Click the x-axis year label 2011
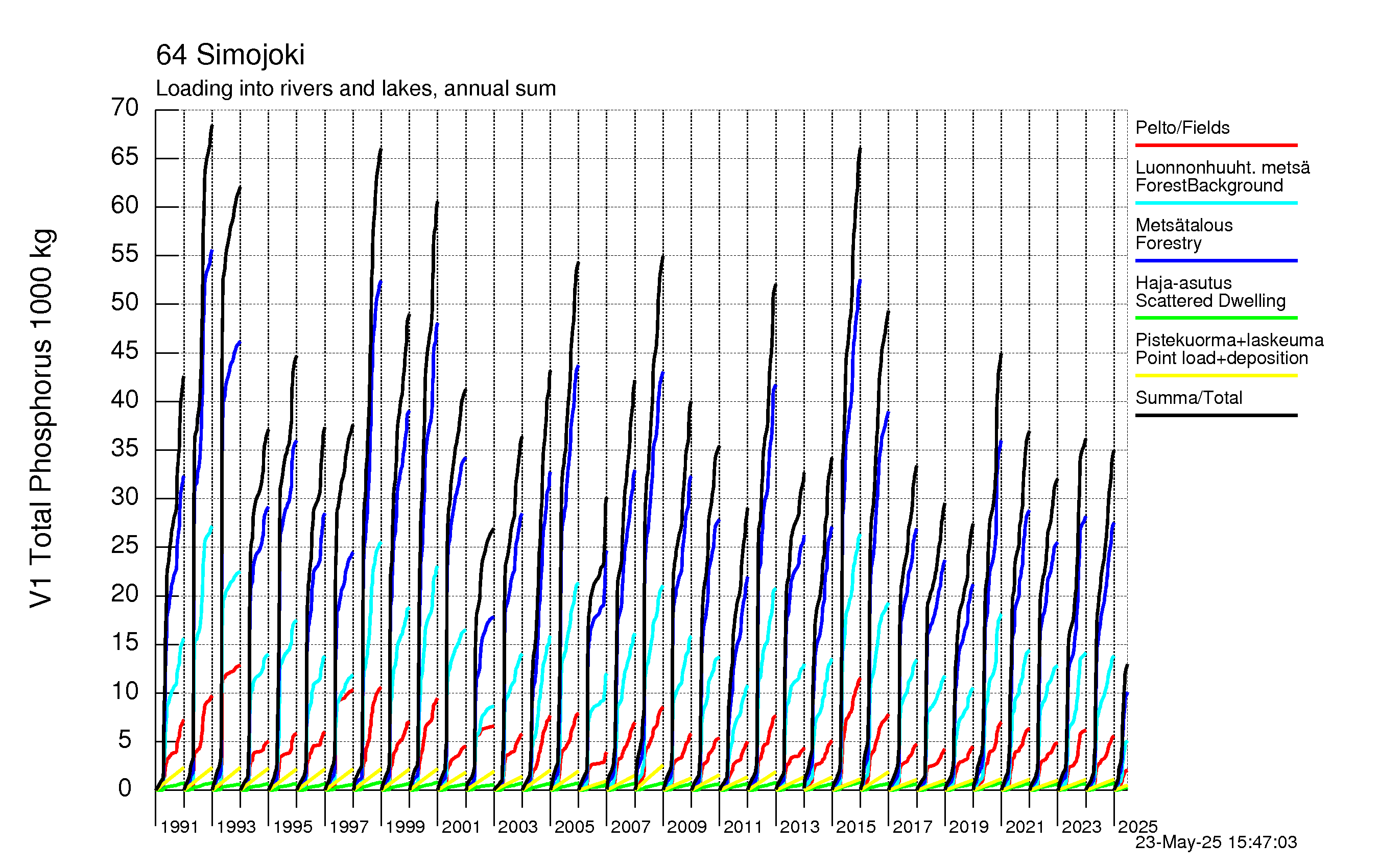The image size is (1379, 868). (x=743, y=827)
